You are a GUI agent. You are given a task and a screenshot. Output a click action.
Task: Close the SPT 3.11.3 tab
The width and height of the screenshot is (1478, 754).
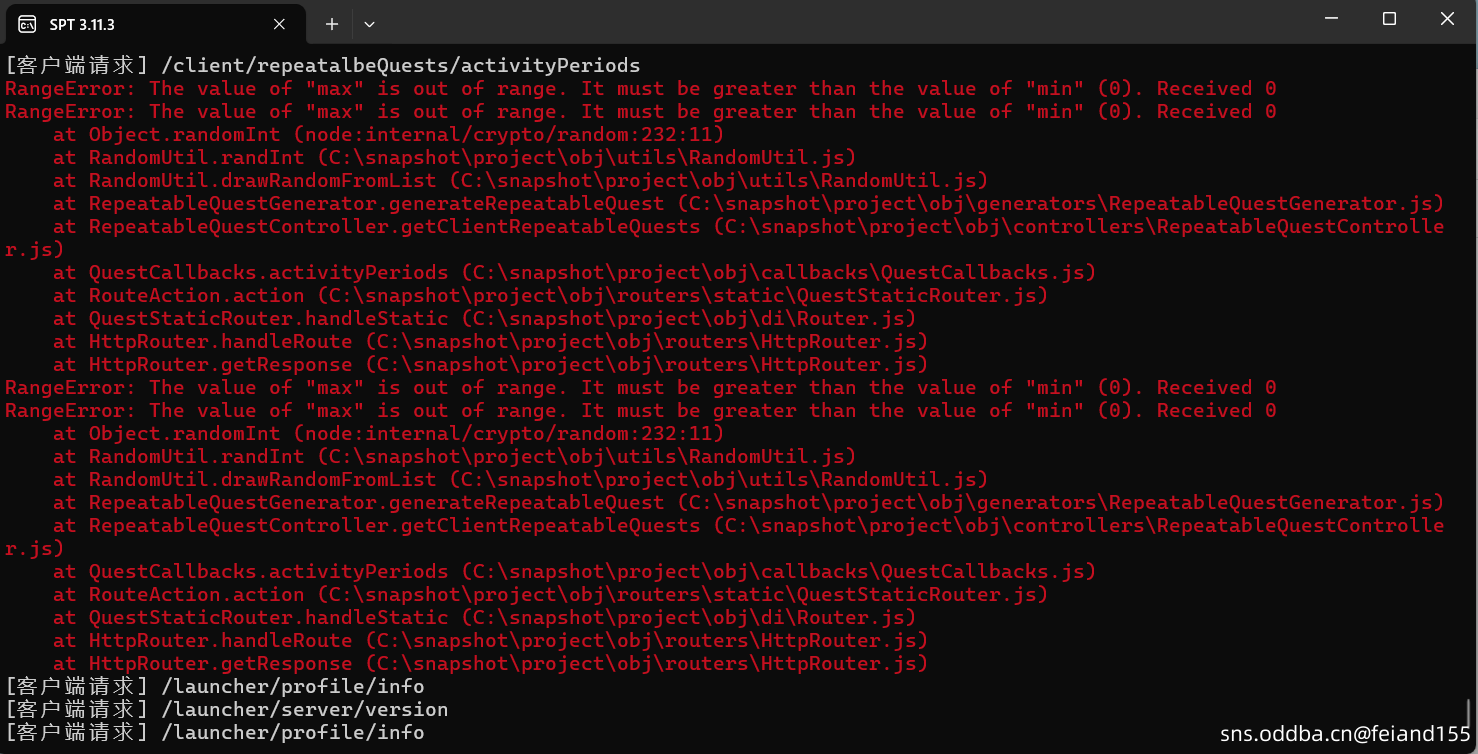[281, 24]
